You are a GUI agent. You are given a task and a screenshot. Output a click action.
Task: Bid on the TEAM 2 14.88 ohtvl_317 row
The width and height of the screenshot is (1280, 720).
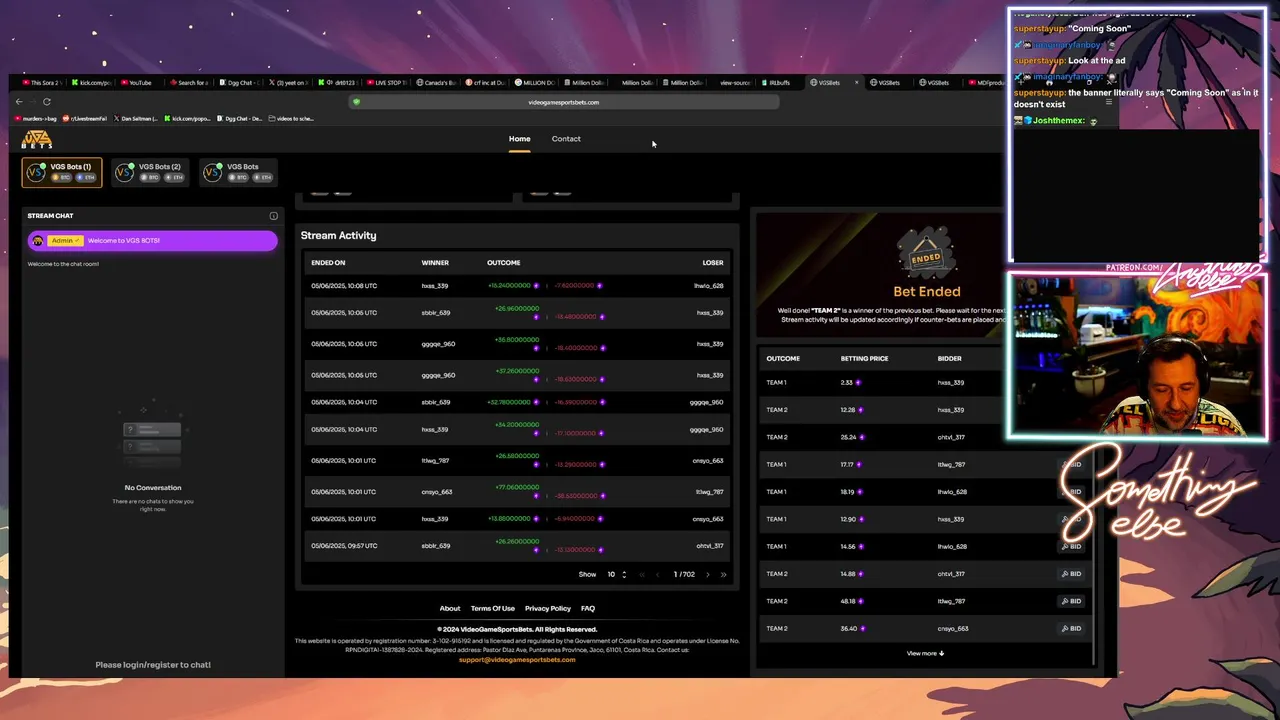[x=1071, y=574]
